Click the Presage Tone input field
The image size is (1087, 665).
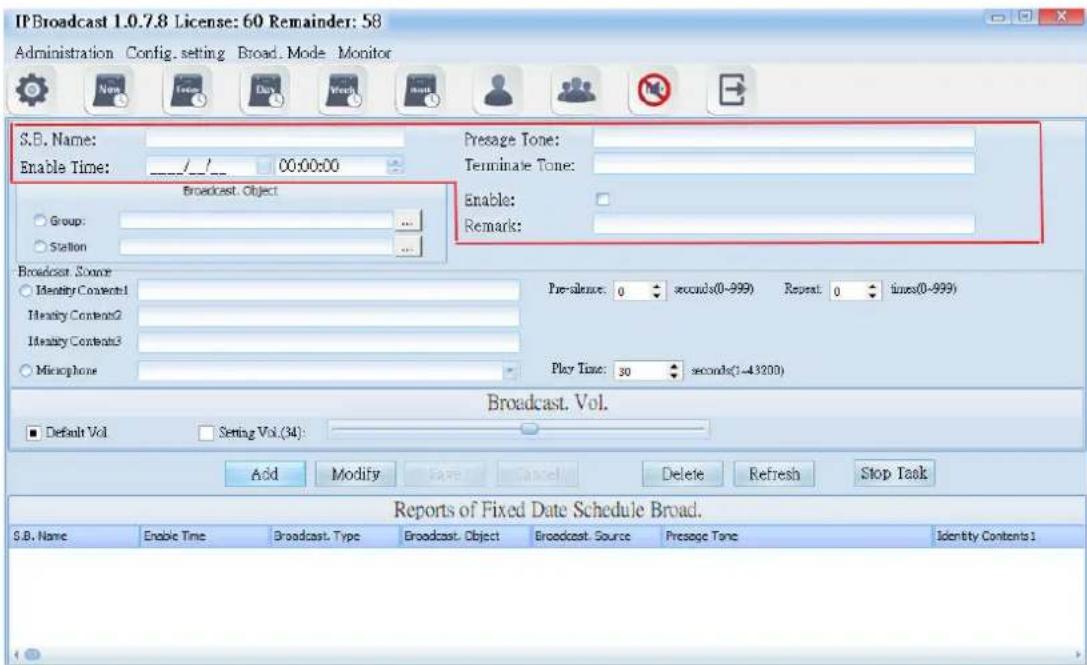784,139
